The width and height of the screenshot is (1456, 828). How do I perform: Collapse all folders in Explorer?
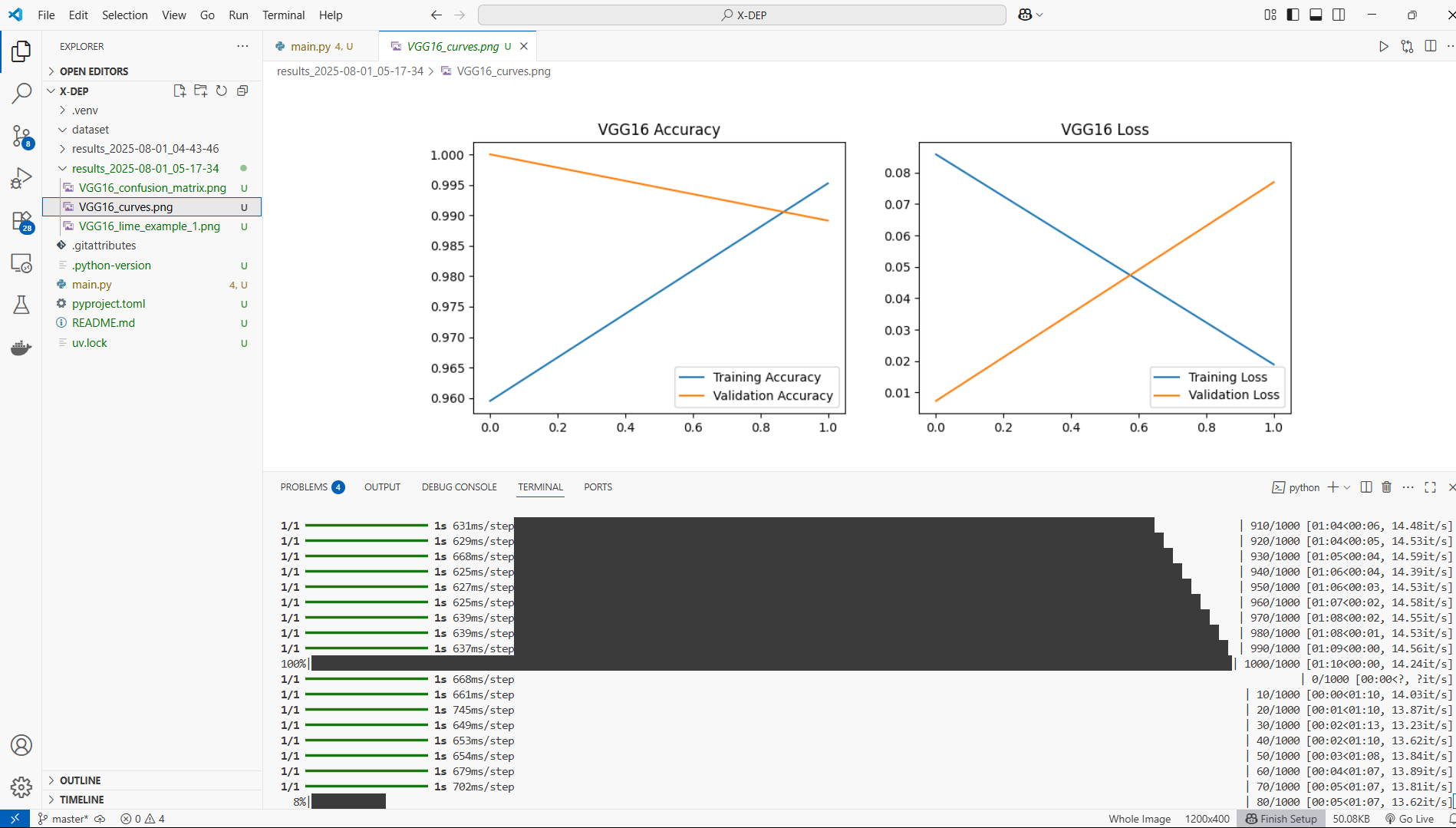242,91
